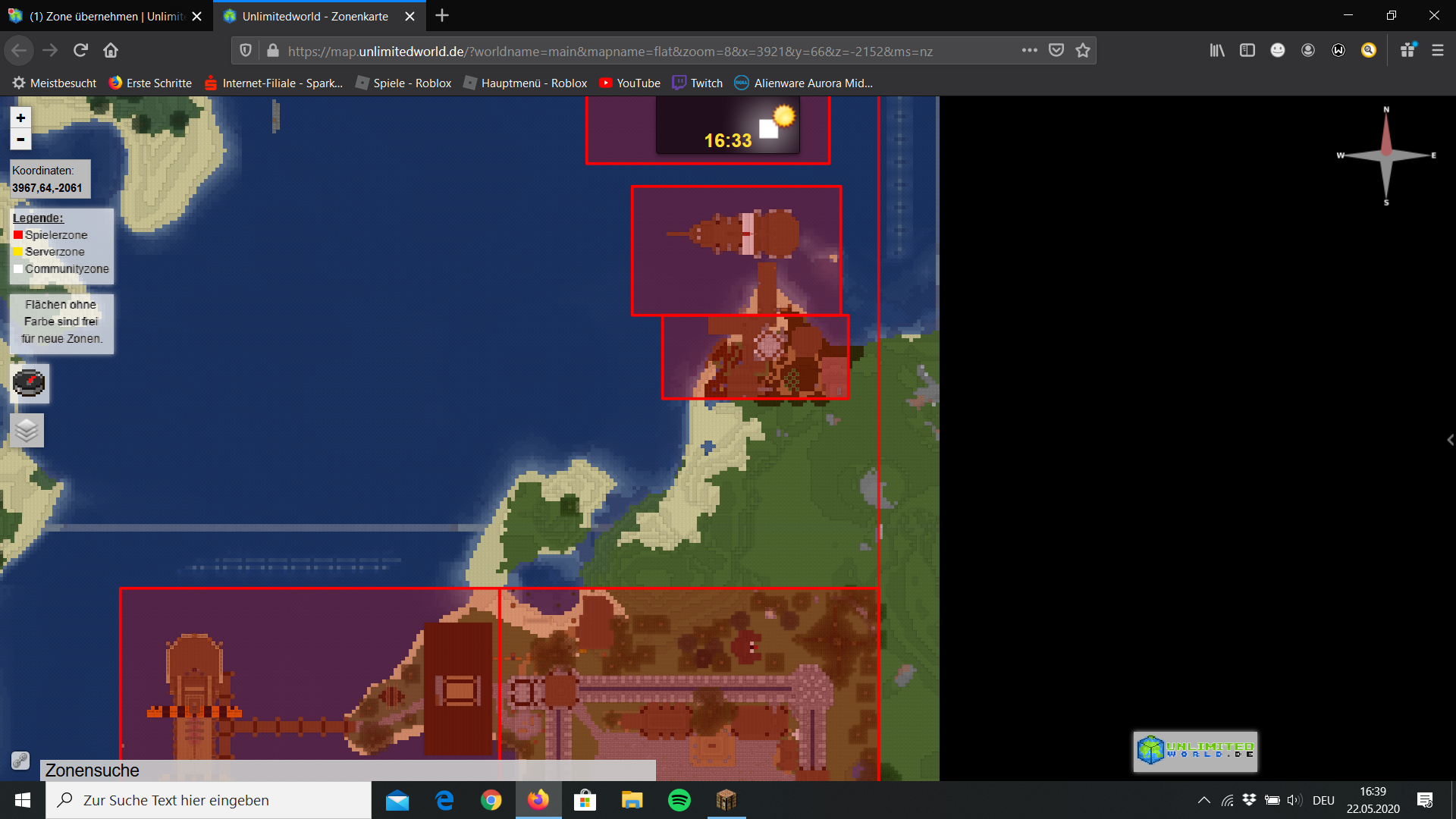The width and height of the screenshot is (1456, 819).
Task: Click the yellow search extension icon
Action: click(1369, 50)
